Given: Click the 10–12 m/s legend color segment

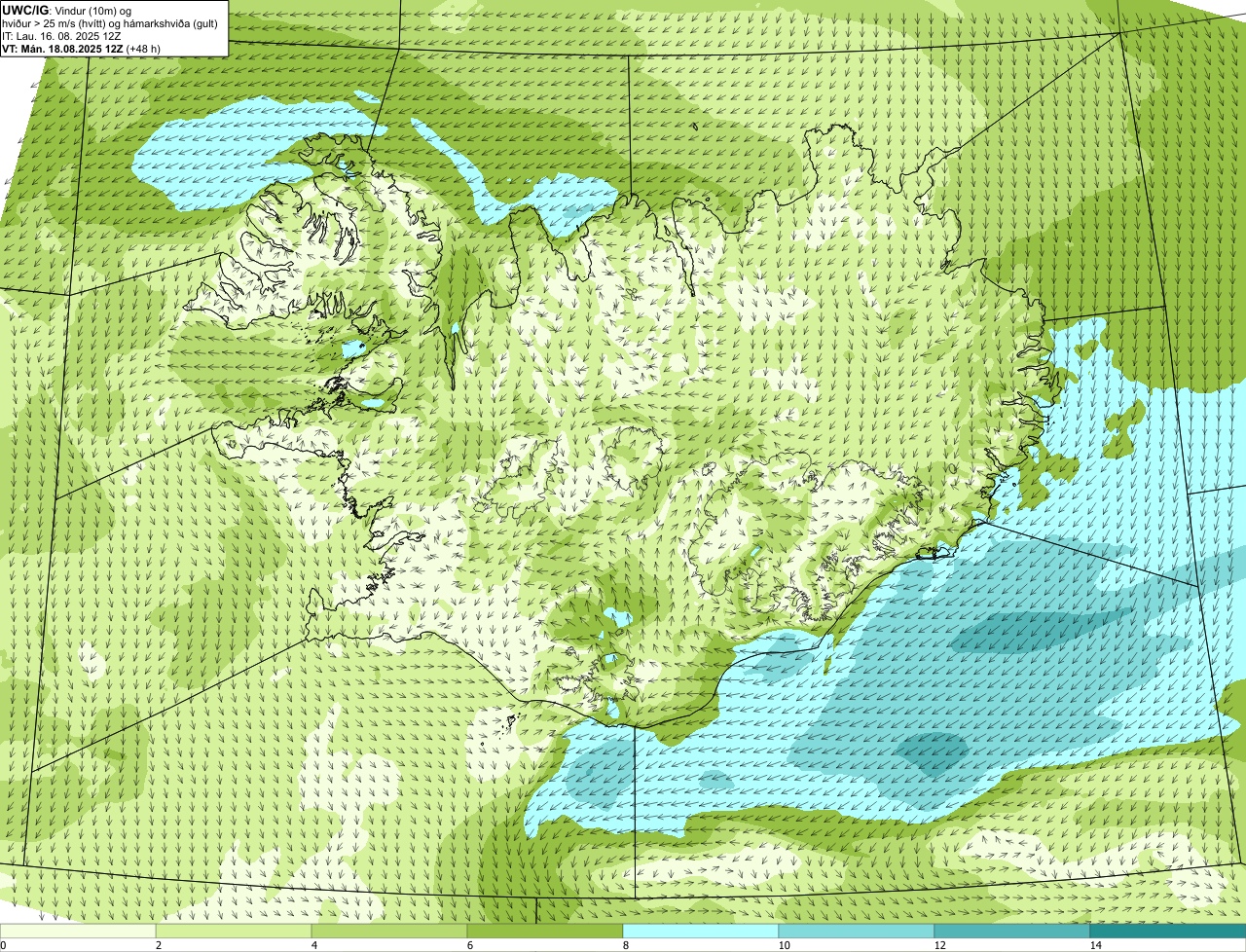Looking at the screenshot, I should coord(857,931).
